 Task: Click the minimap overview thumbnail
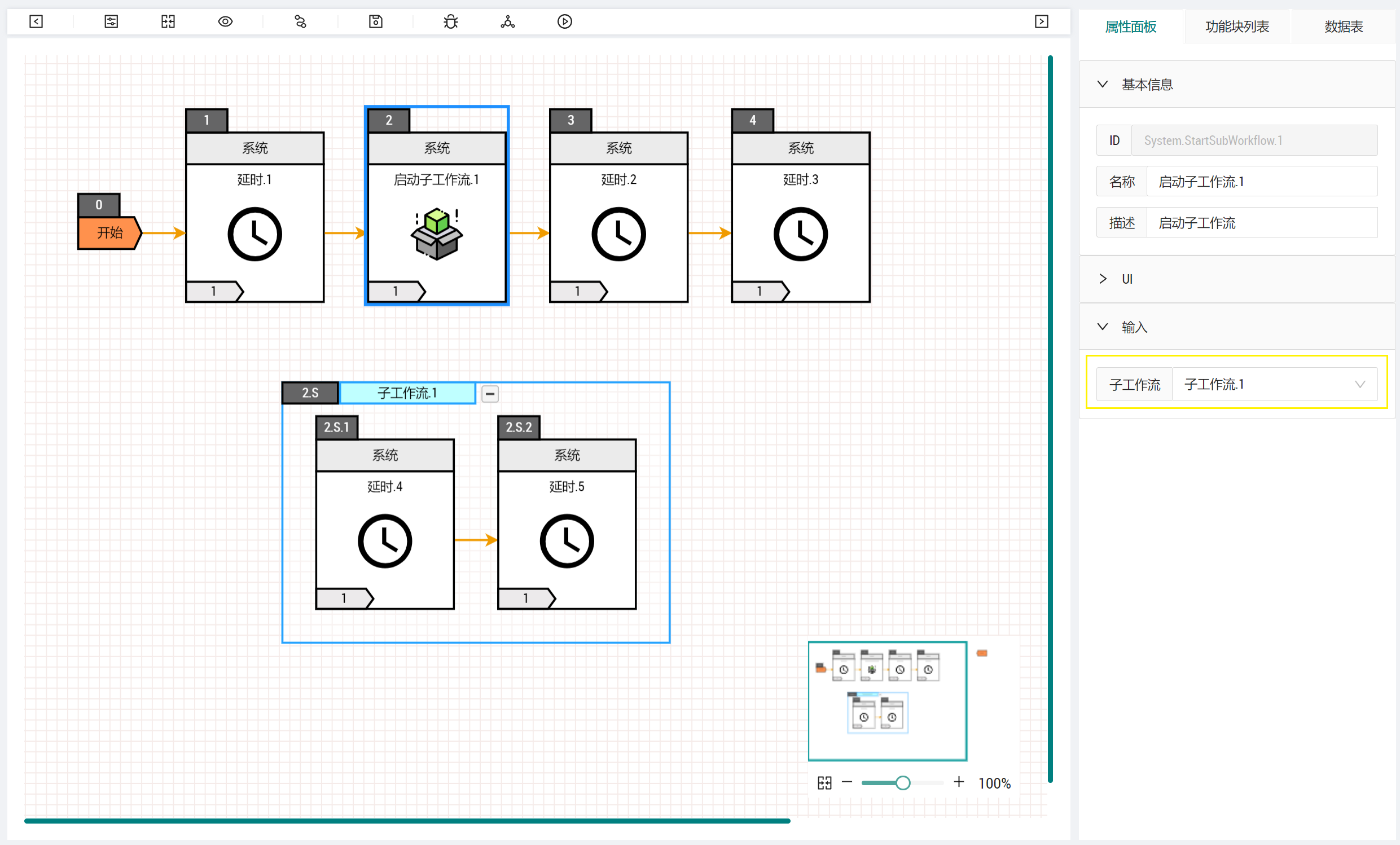888,701
